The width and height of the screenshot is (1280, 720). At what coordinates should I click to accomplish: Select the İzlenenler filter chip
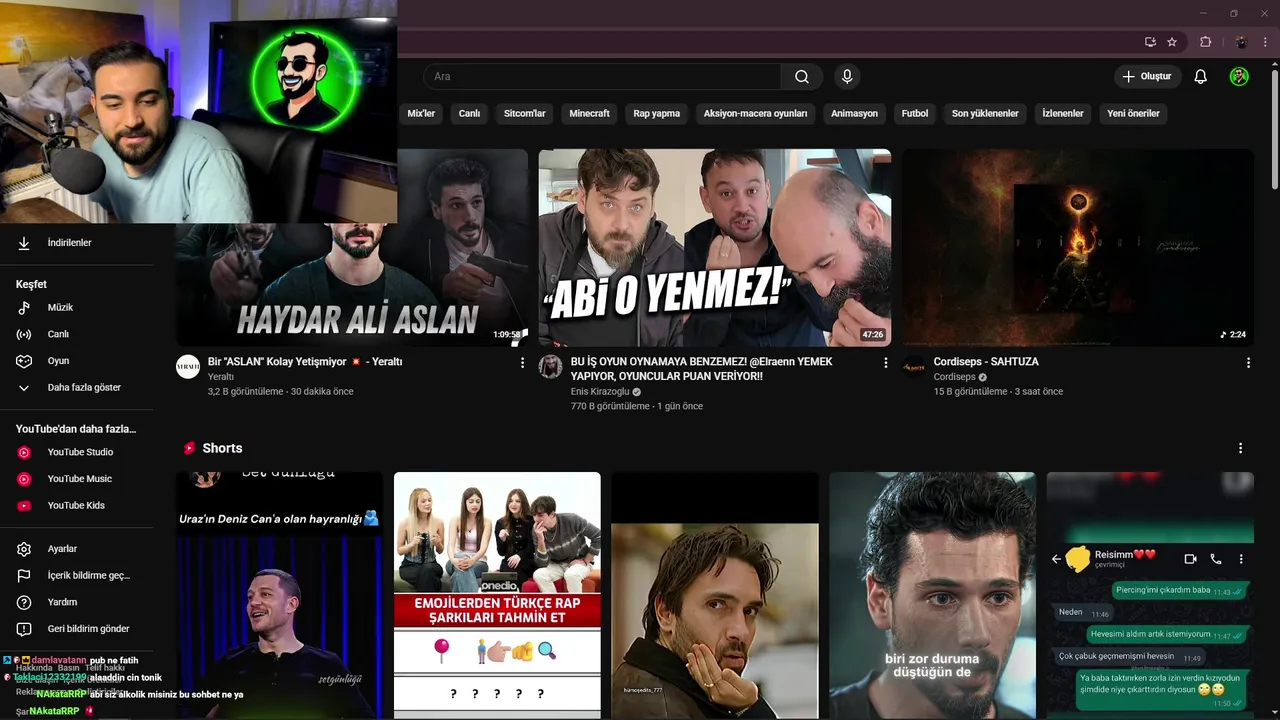point(1063,114)
